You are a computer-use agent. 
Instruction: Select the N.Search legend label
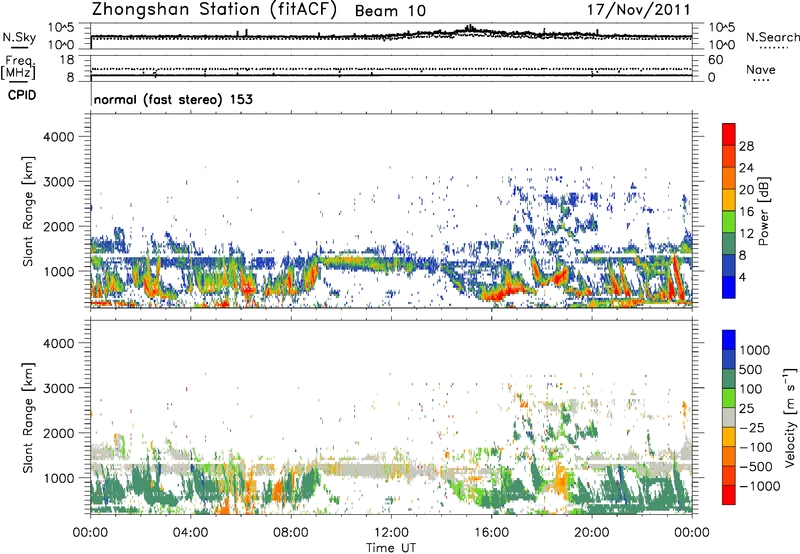(x=772, y=36)
